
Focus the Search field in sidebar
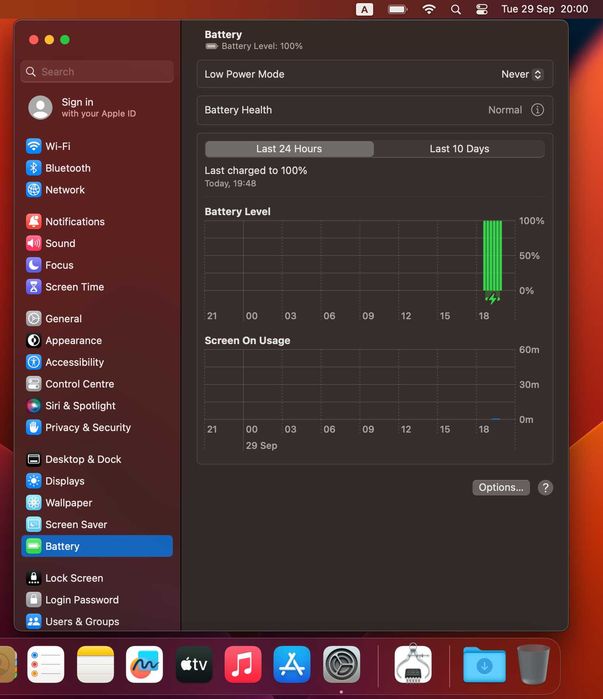(97, 72)
